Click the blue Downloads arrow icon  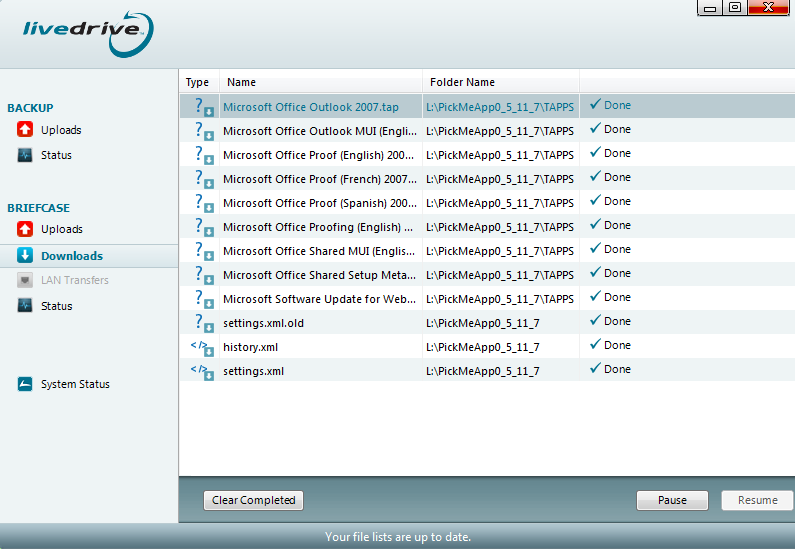25,255
